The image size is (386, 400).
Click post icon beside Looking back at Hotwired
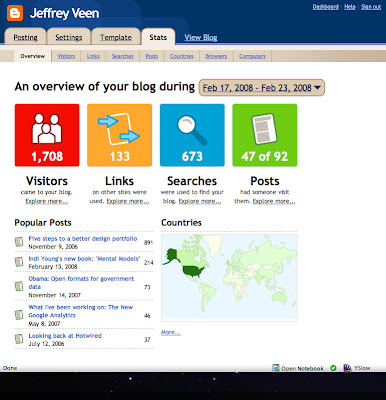click(x=19, y=339)
